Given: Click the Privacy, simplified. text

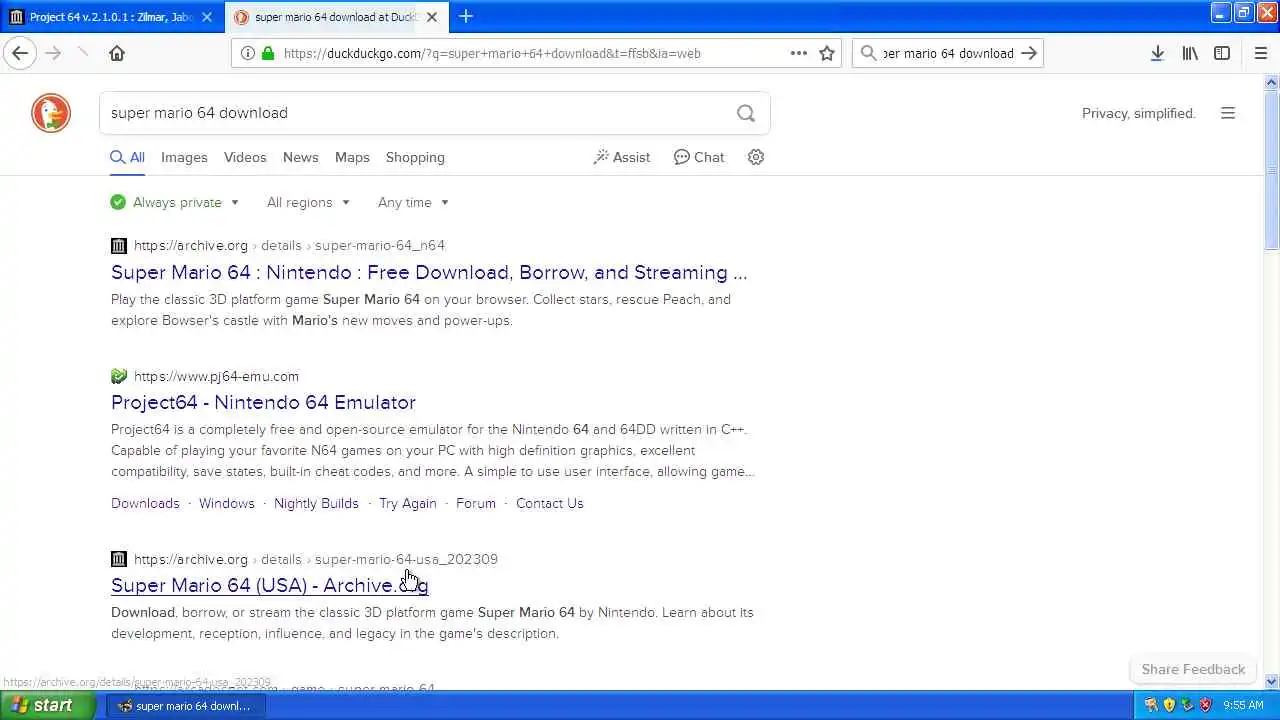Looking at the screenshot, I should coord(1139,113).
